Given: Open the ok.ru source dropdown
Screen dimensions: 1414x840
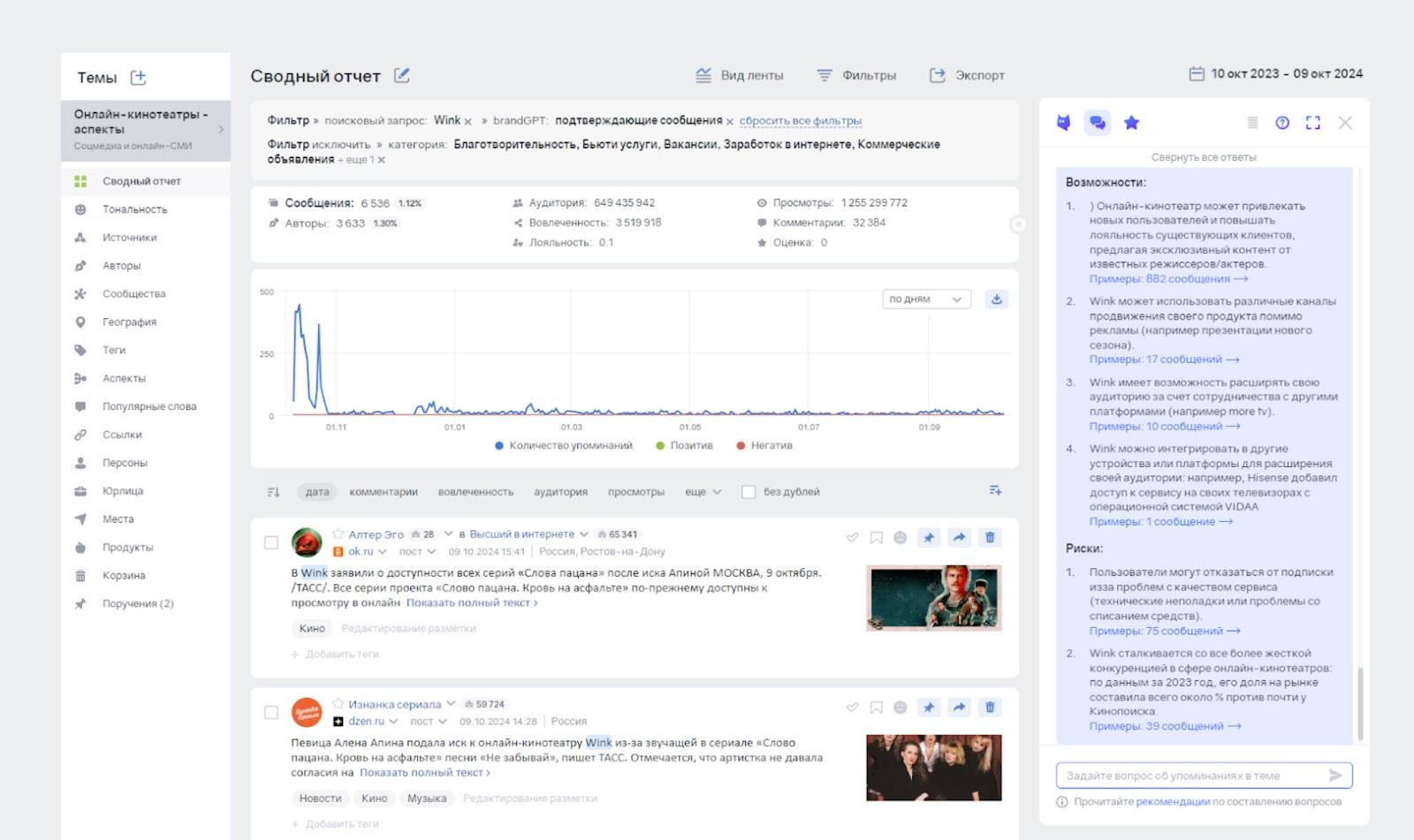Looking at the screenshot, I should coord(383,552).
